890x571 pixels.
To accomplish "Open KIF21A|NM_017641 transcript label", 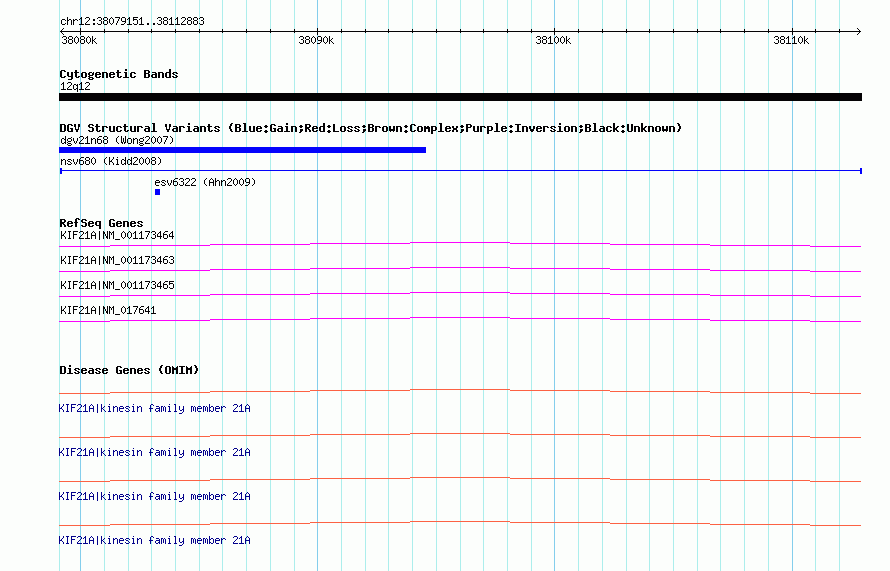I will tap(108, 310).
